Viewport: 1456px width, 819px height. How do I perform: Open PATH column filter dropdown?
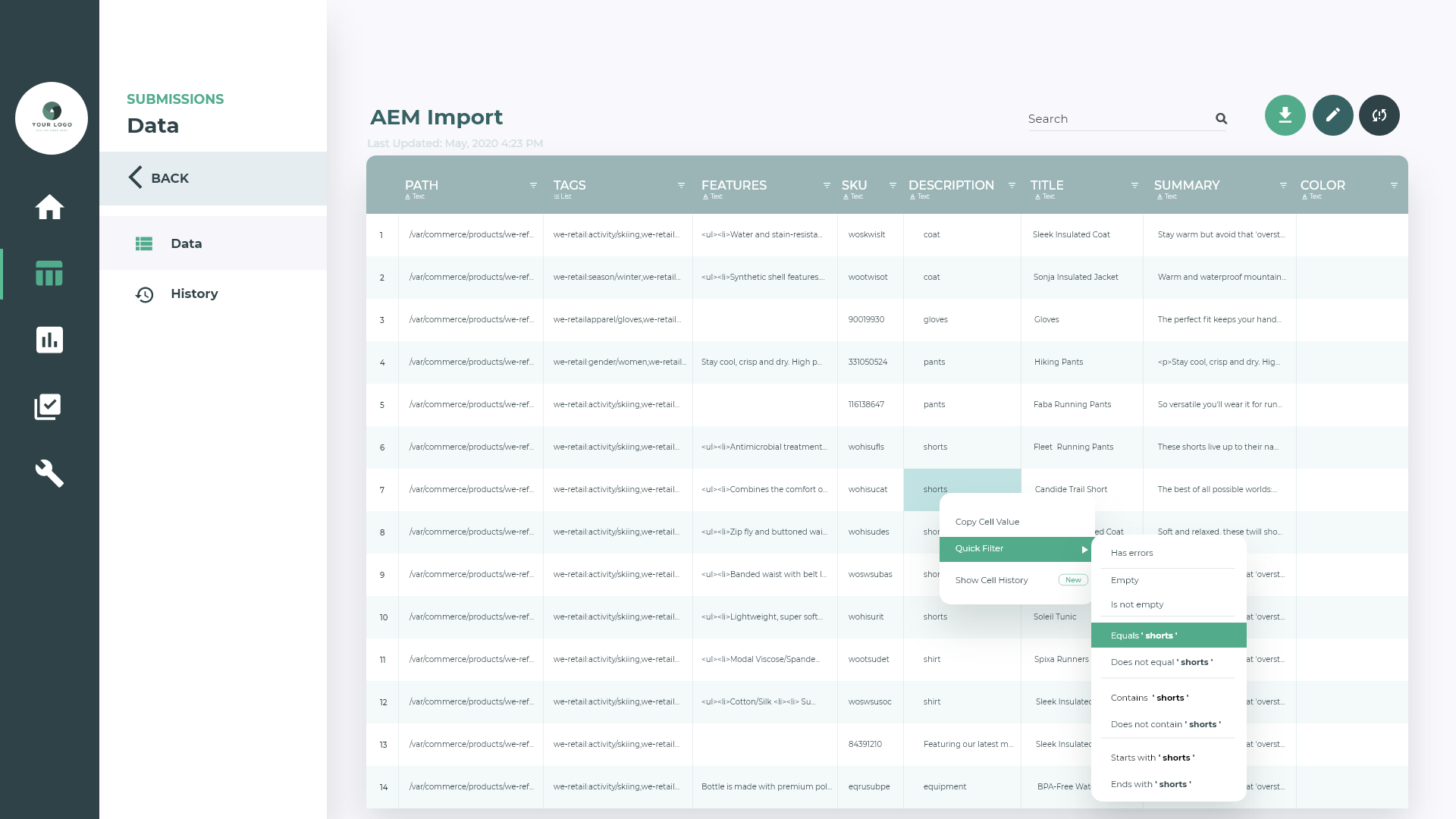pos(533,185)
